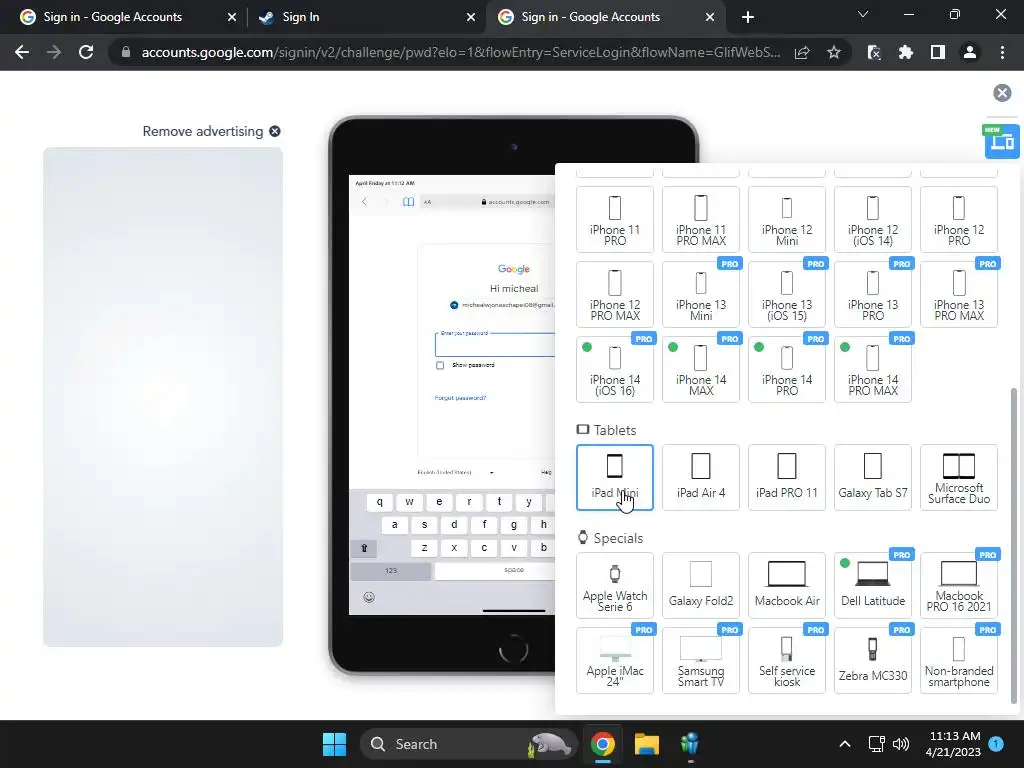The height and width of the screenshot is (768, 1024).
Task: Select the iPhone 14 (iOS 16) device
Action: 615,370
